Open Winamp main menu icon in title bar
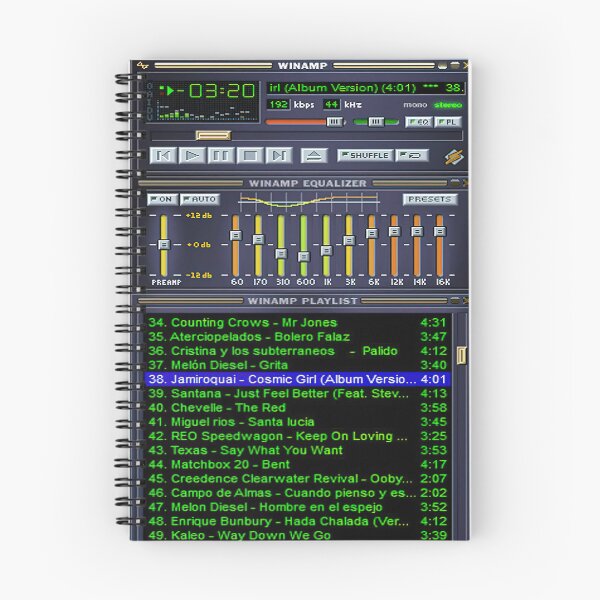Image resolution: width=600 pixels, height=600 pixels. 143,66
